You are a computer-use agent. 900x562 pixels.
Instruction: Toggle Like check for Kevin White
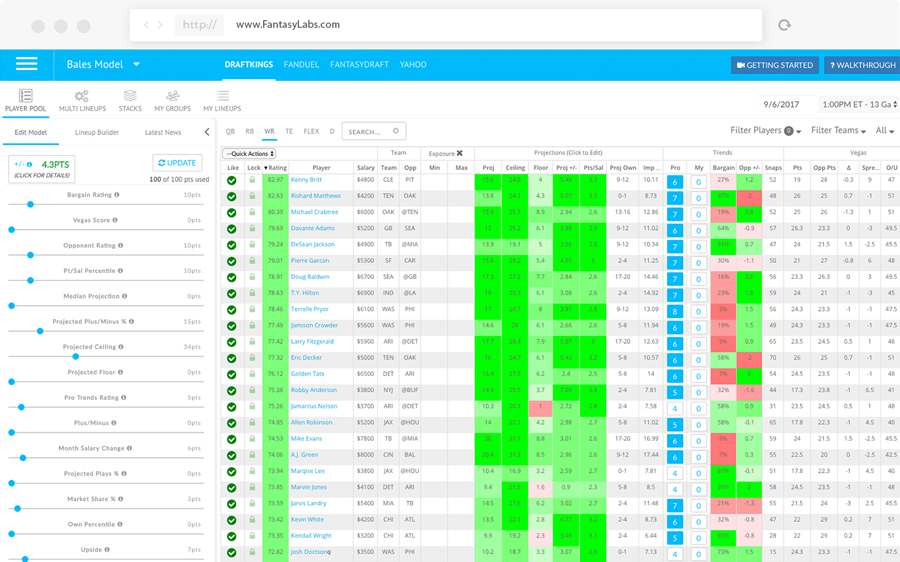pyautogui.click(x=231, y=520)
